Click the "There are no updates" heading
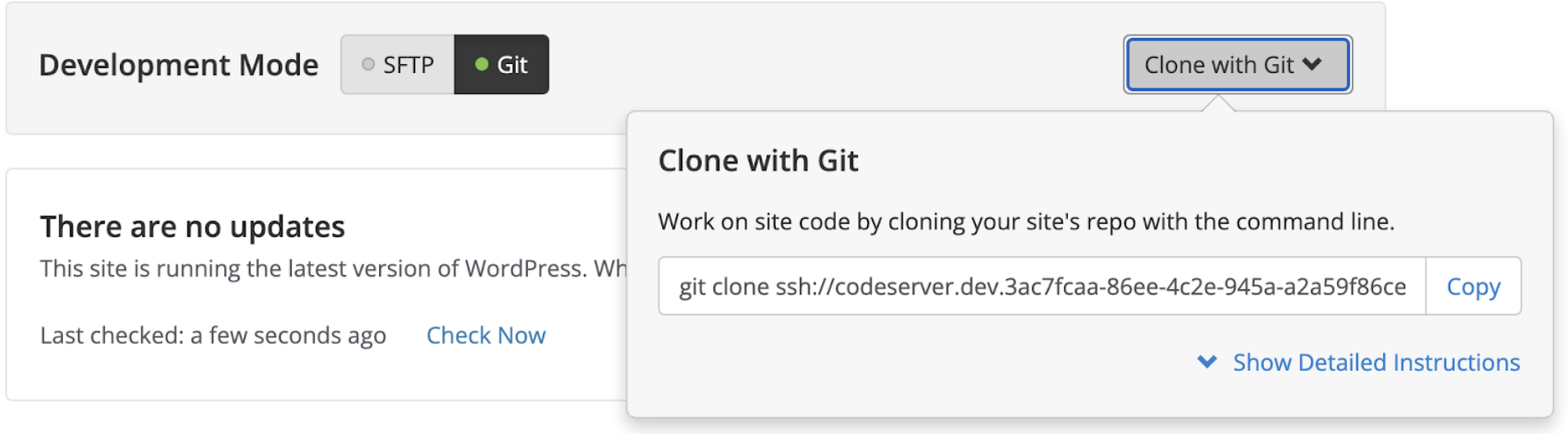Viewport: 1568px width, 434px height. (192, 227)
